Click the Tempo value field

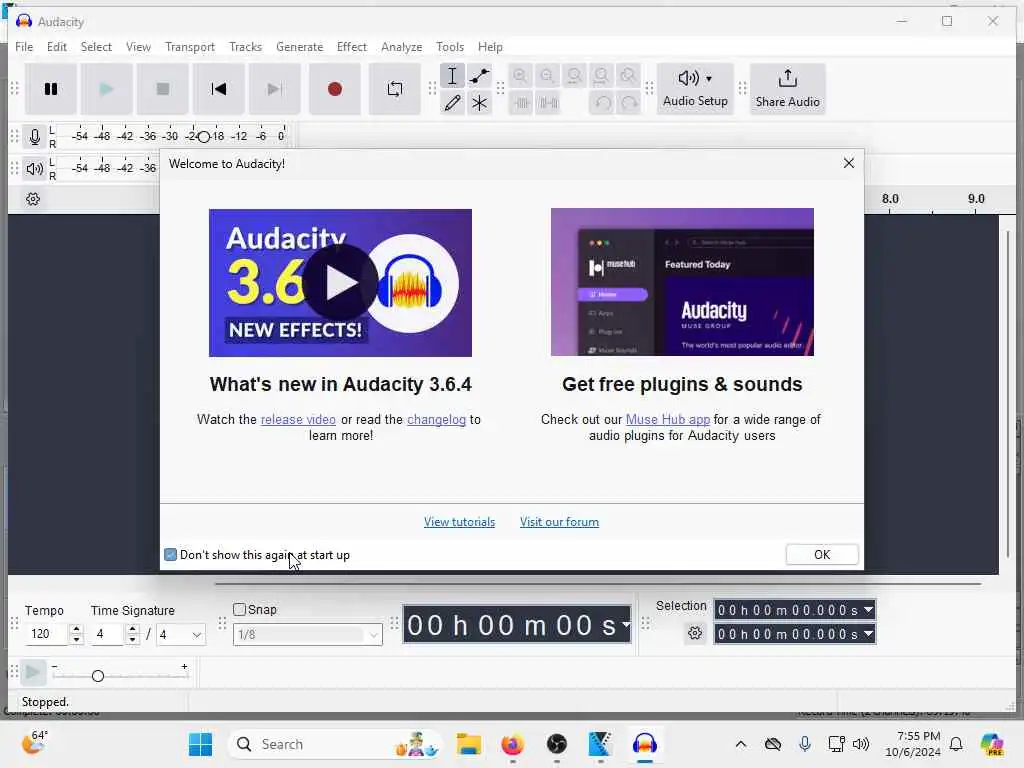click(47, 634)
